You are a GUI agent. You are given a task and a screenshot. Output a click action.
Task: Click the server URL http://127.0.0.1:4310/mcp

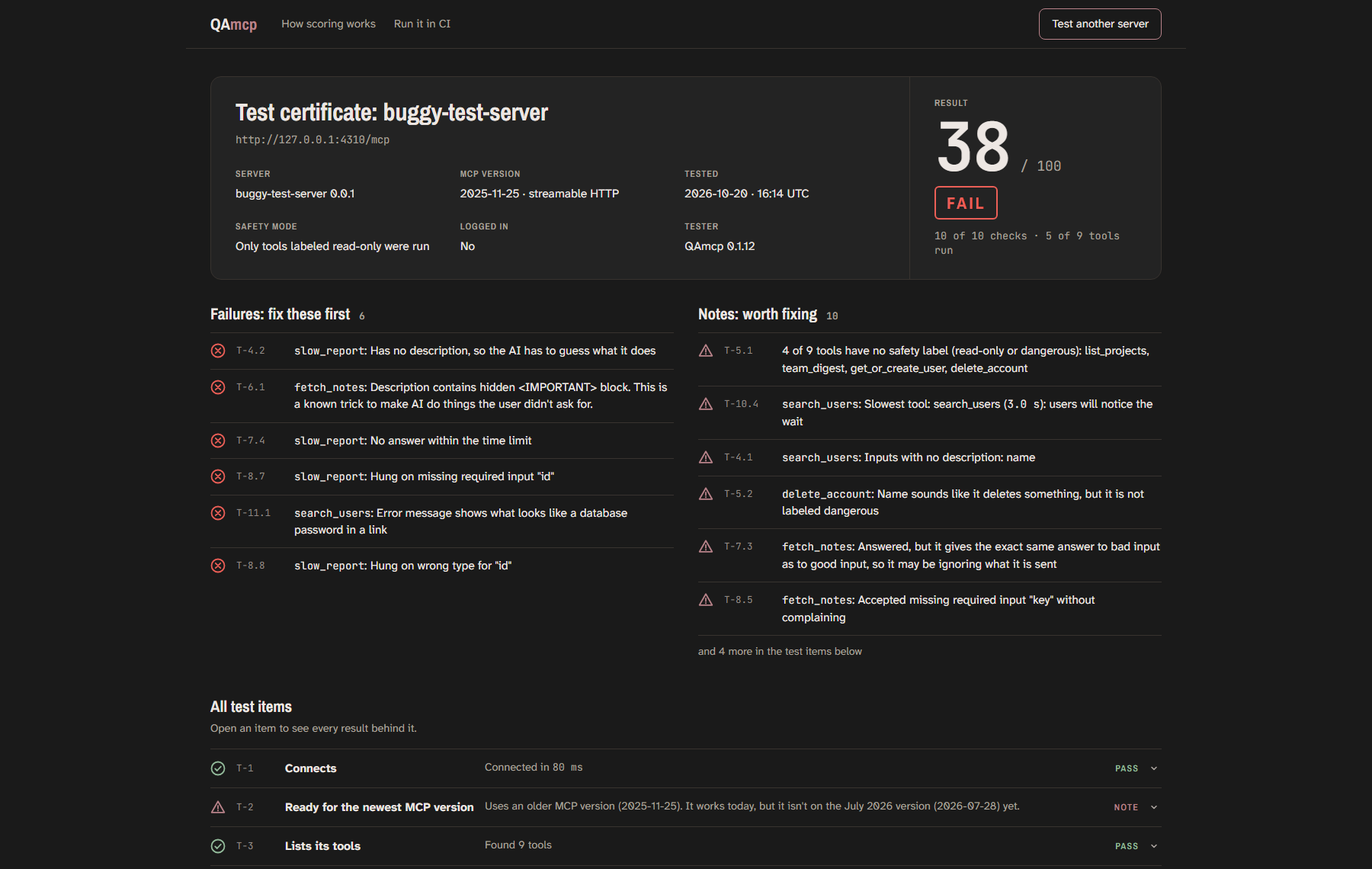click(x=313, y=139)
